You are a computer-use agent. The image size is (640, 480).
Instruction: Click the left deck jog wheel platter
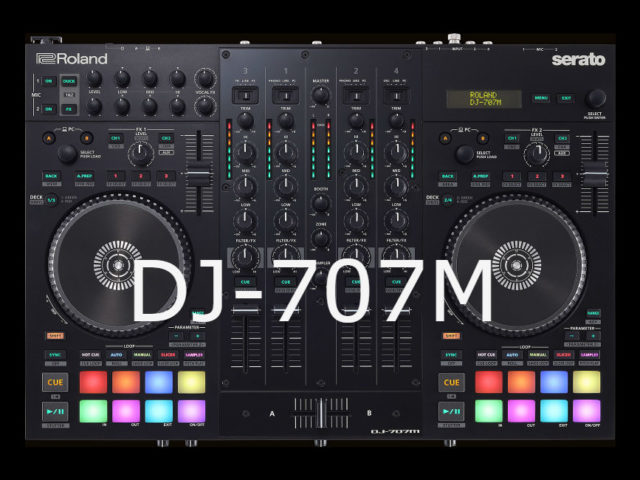117,265
